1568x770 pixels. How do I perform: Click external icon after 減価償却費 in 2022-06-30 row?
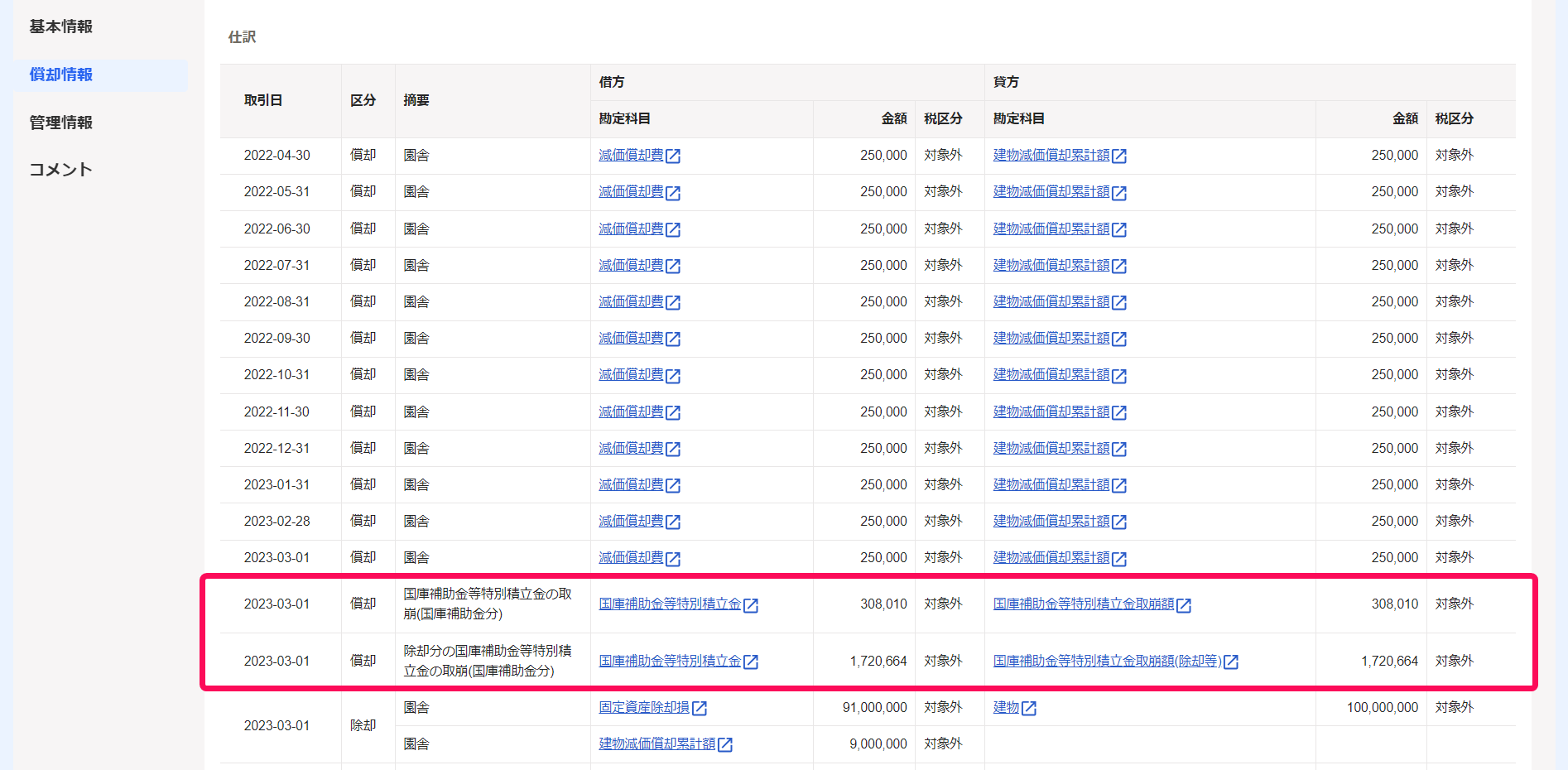click(673, 229)
